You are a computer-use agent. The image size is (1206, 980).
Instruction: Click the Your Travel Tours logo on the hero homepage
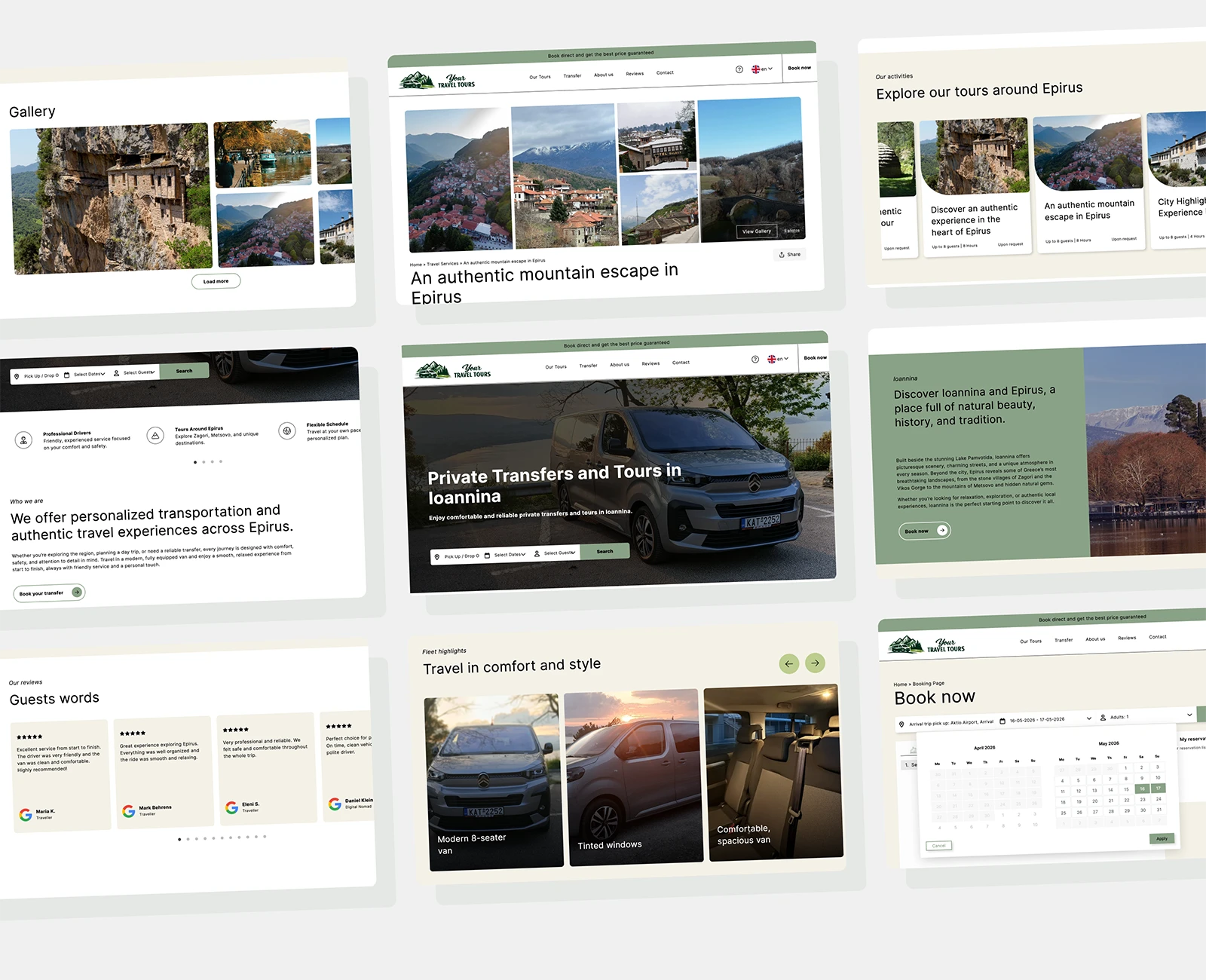453,370
